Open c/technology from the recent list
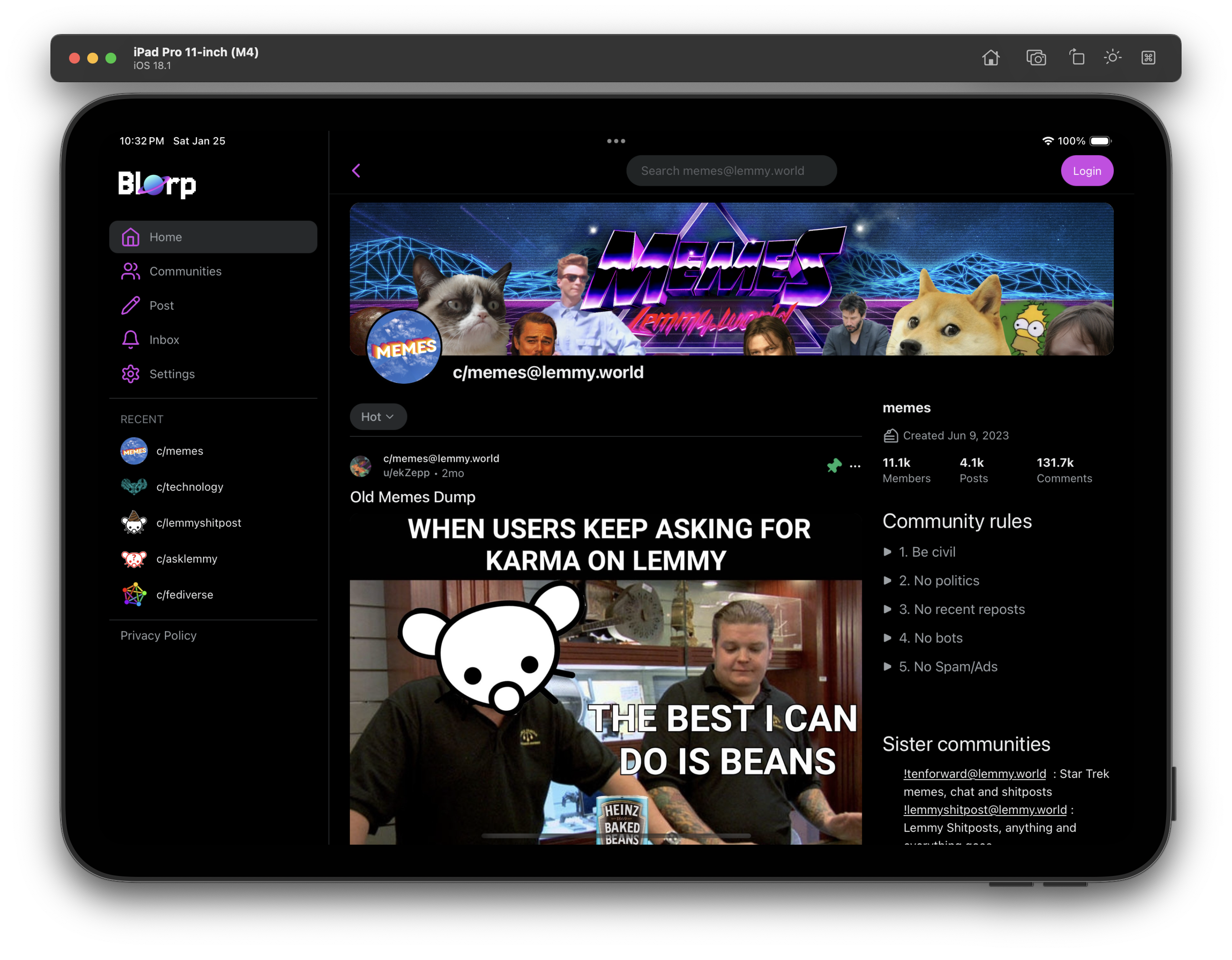Viewport: 1232px width, 960px height. pyautogui.click(x=189, y=487)
